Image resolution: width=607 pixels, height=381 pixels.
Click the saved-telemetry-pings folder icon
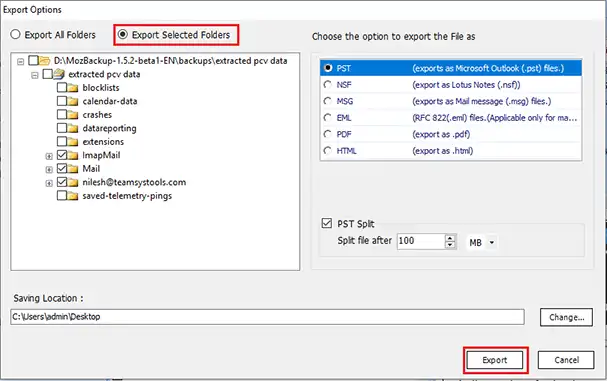tap(72, 196)
